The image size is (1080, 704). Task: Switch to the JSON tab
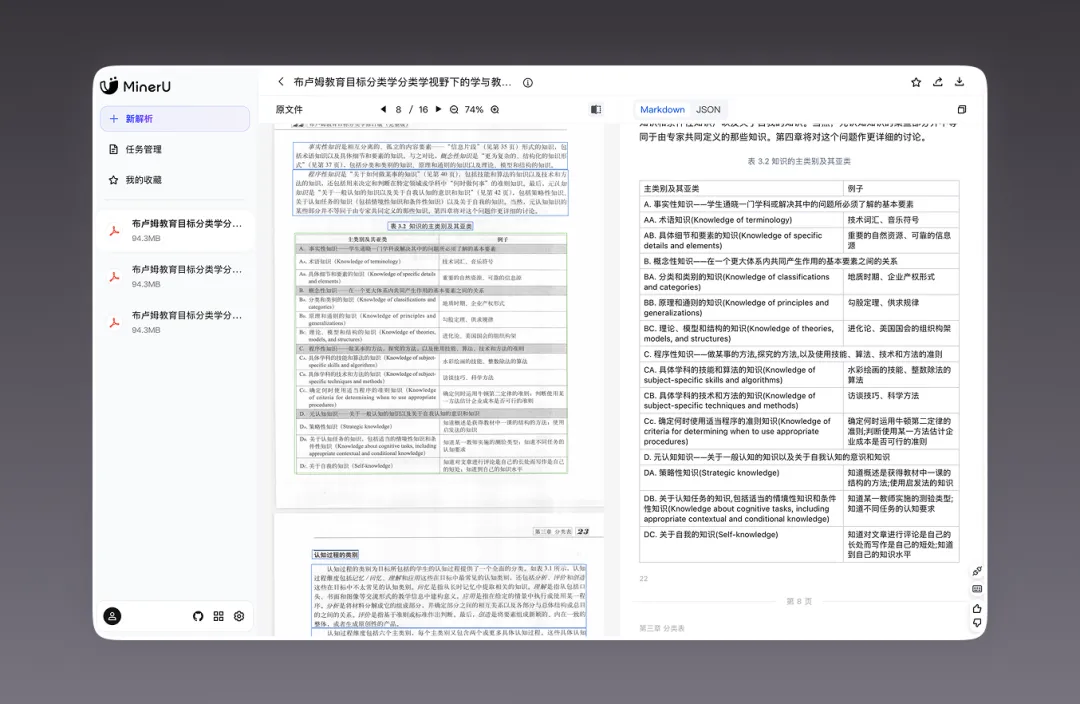click(x=708, y=110)
